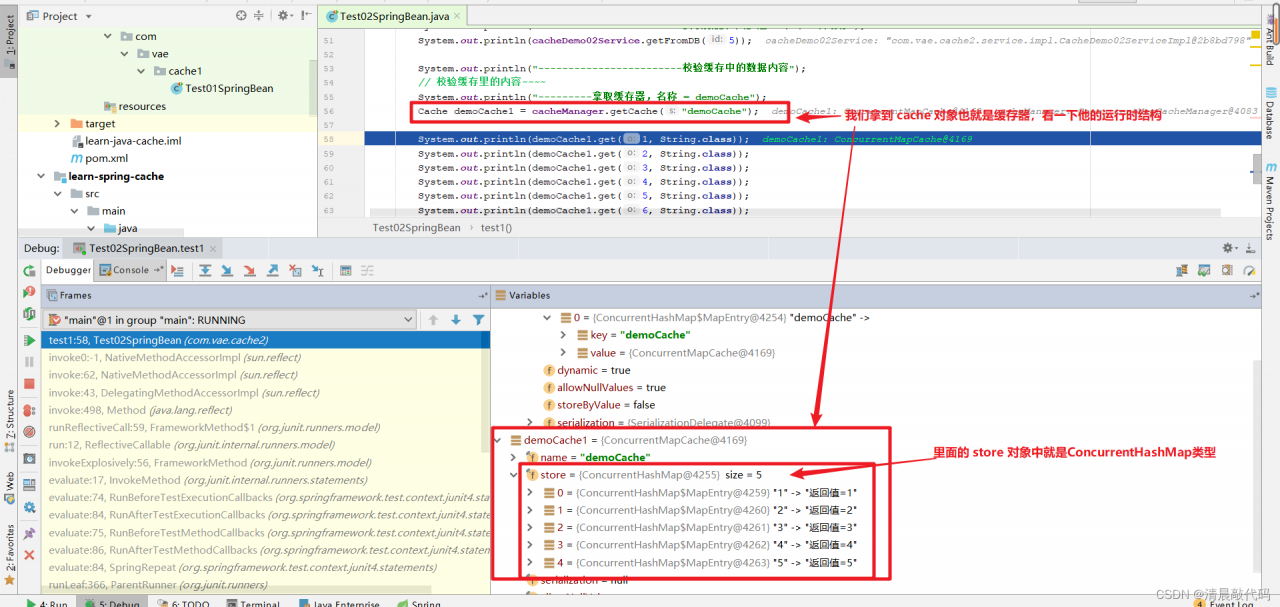
Task: Switch to the Debugger tab
Action: click(x=69, y=270)
